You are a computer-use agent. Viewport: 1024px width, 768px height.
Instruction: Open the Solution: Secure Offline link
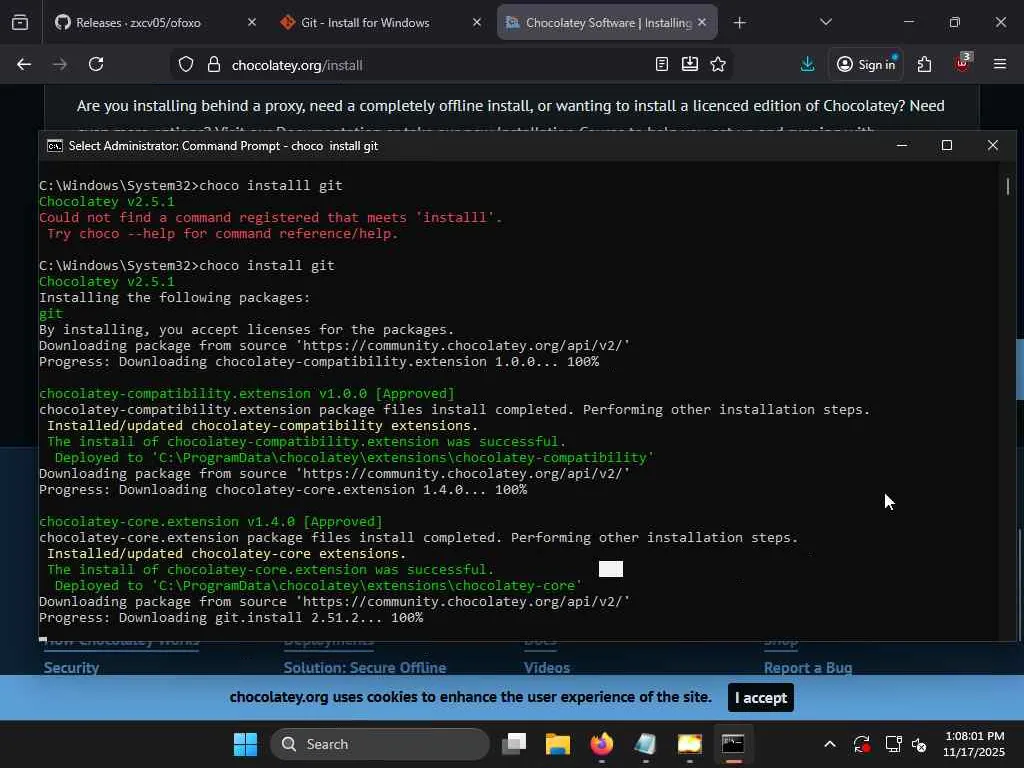tap(364, 667)
